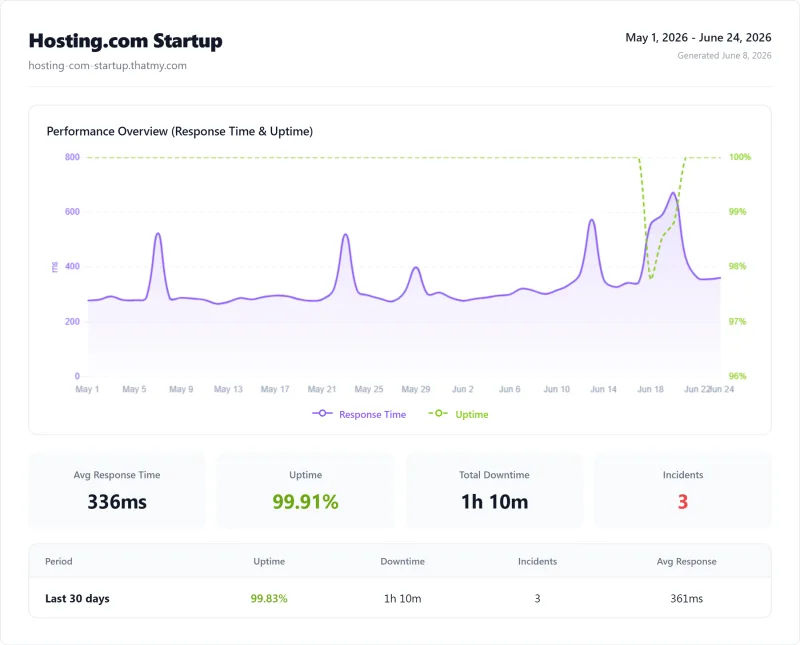Image resolution: width=800 pixels, height=645 pixels.
Task: Click the 600 response time axis label
Action: coord(72,212)
